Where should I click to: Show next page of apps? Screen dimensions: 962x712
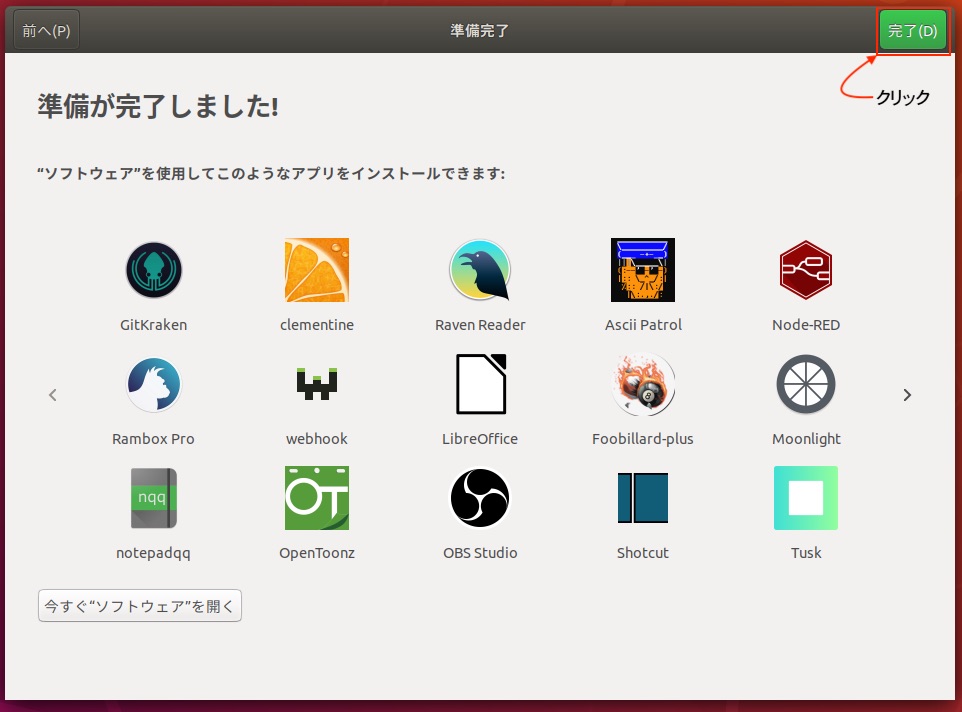coord(907,395)
